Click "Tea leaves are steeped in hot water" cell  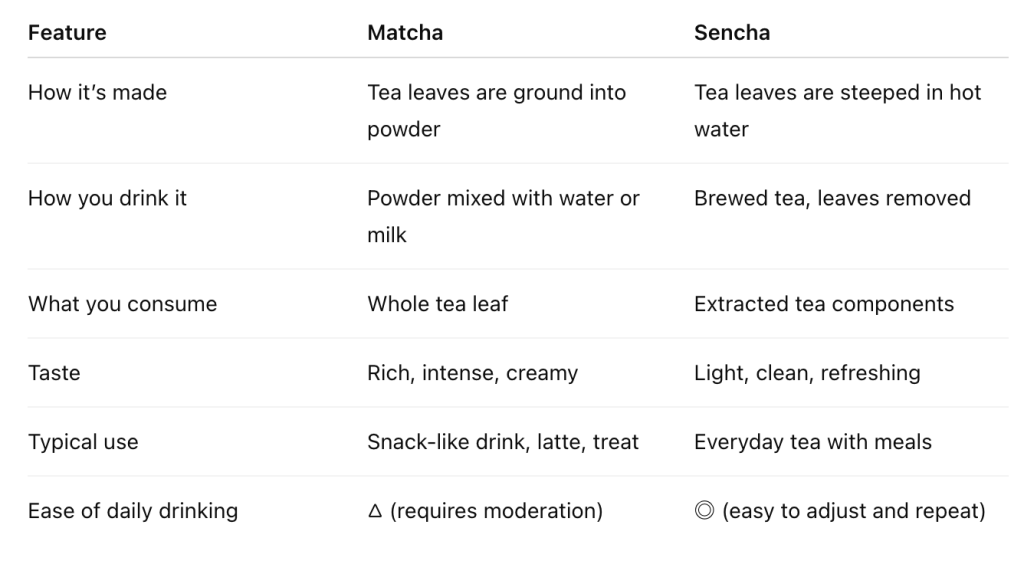(837, 111)
